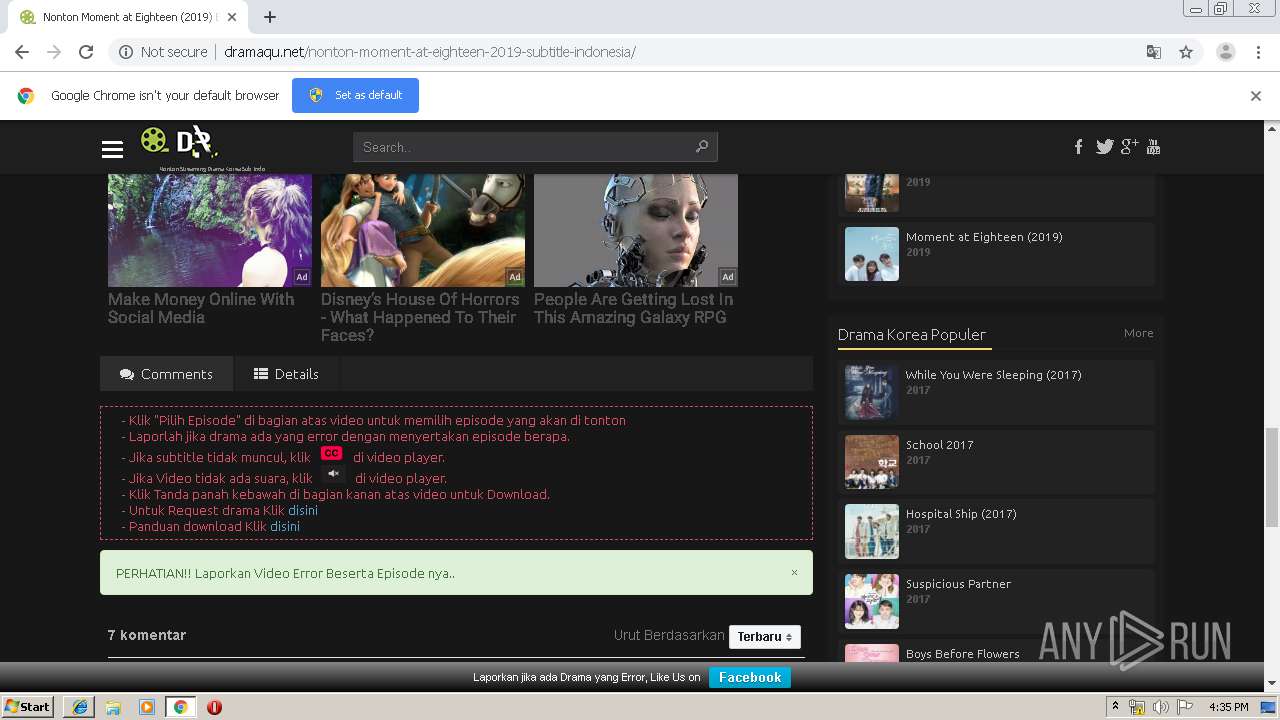1280x720 pixels.
Task: Open the Windows Start button
Action: coord(28,707)
